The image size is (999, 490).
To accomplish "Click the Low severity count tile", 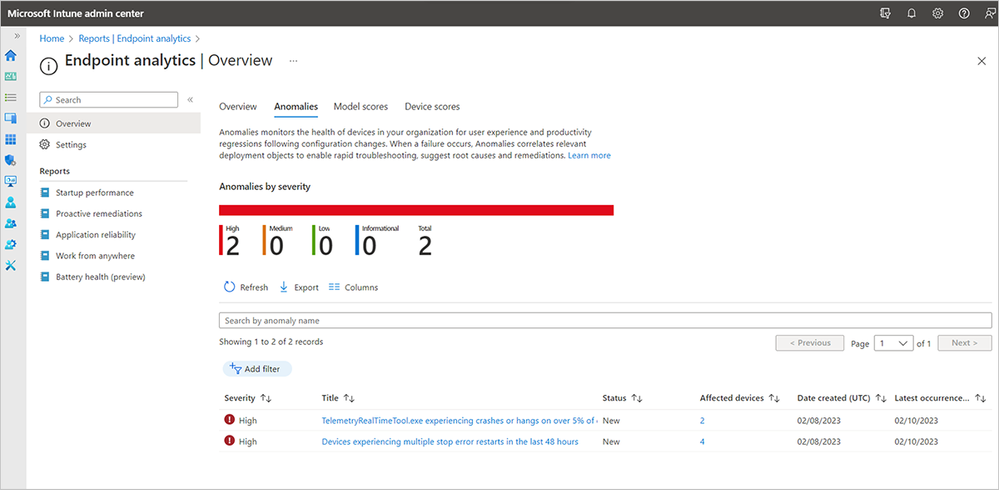I will tap(323, 240).
